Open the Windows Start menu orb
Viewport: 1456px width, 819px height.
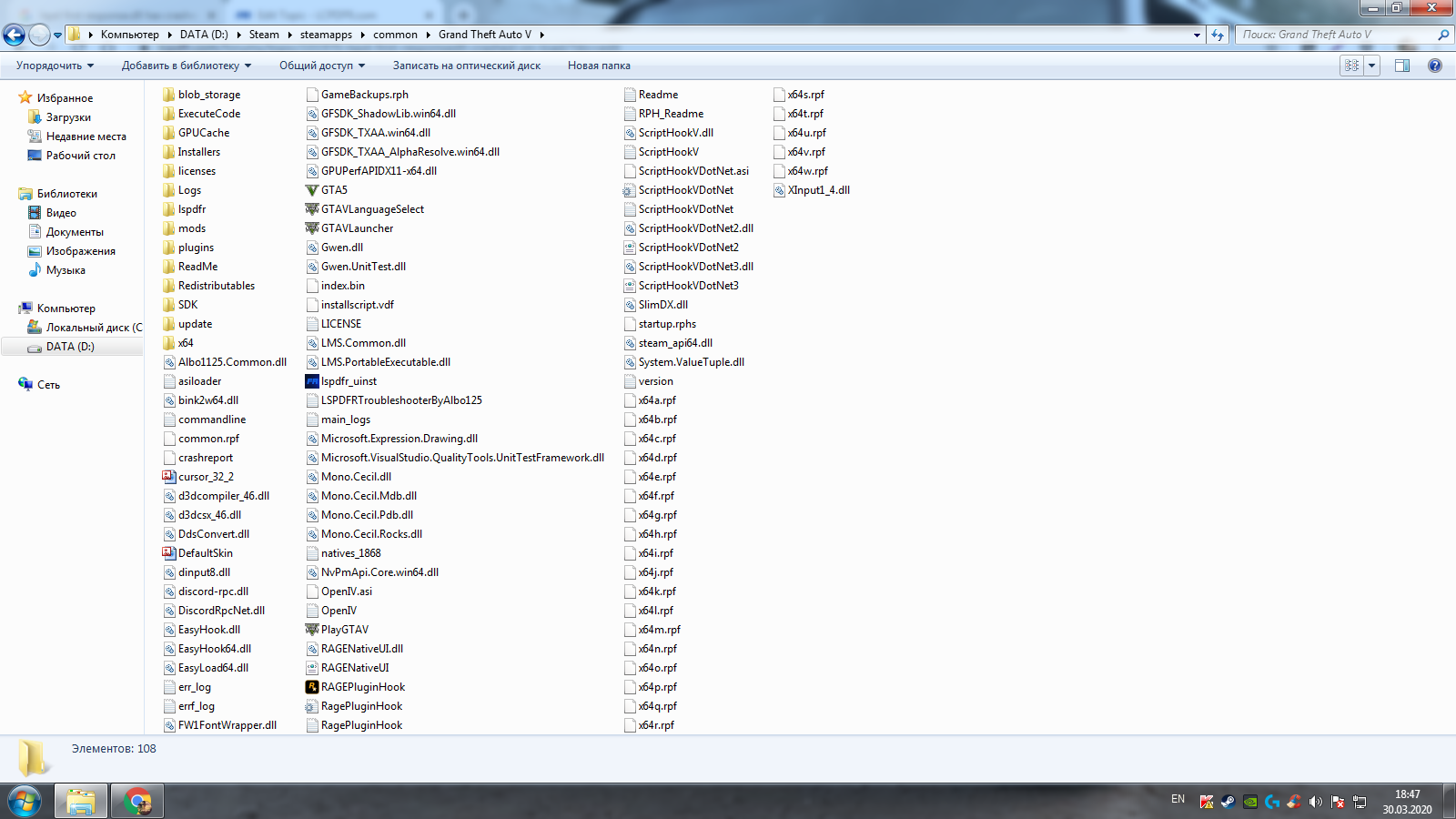[x=25, y=802]
